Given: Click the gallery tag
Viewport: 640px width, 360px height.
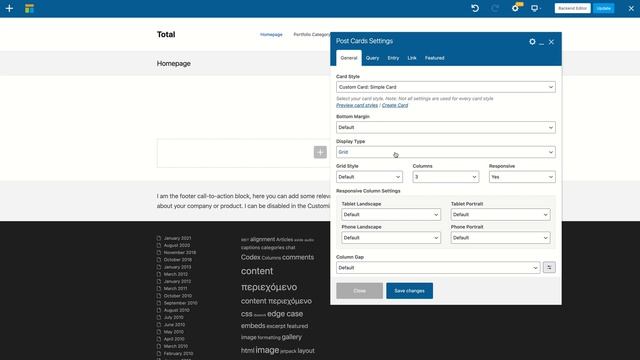Looking at the screenshot, I should [x=291, y=337].
